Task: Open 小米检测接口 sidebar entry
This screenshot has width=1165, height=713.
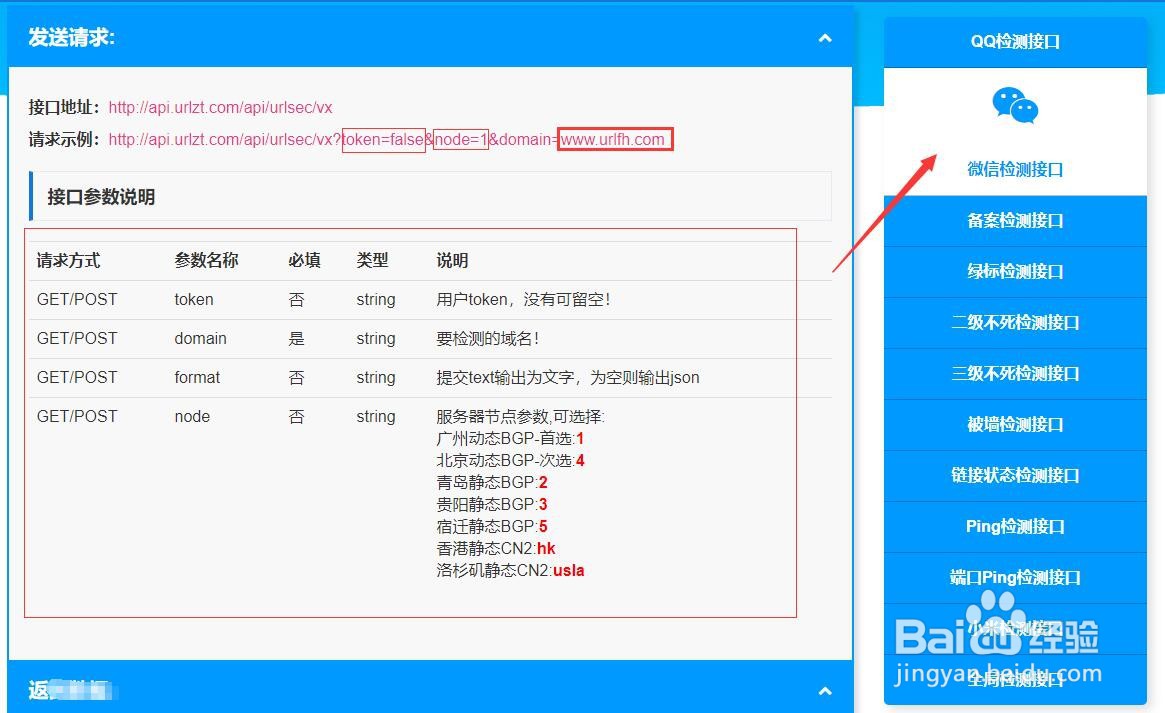Action: tap(1015, 628)
